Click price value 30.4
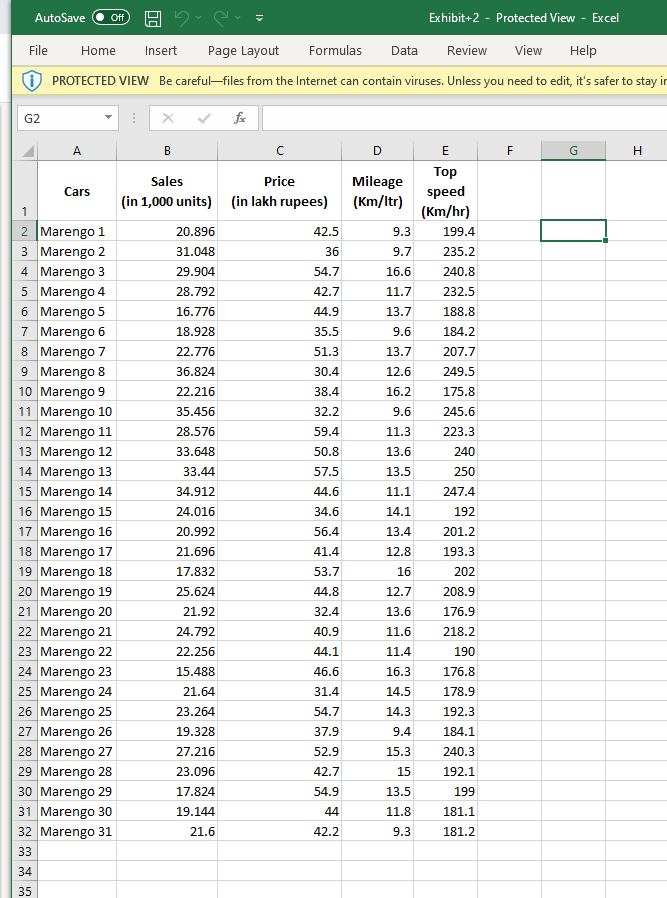Viewport: 667px width, 898px height. click(279, 372)
